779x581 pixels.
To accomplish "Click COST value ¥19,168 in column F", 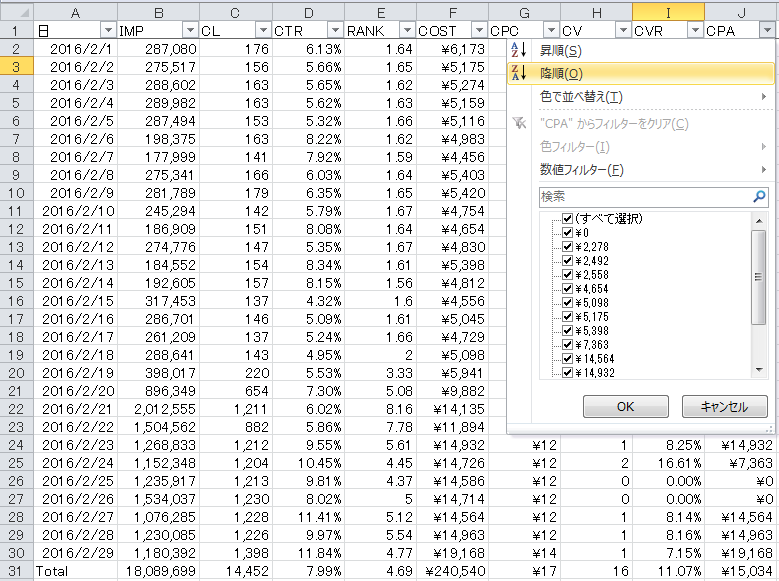I will [453, 553].
